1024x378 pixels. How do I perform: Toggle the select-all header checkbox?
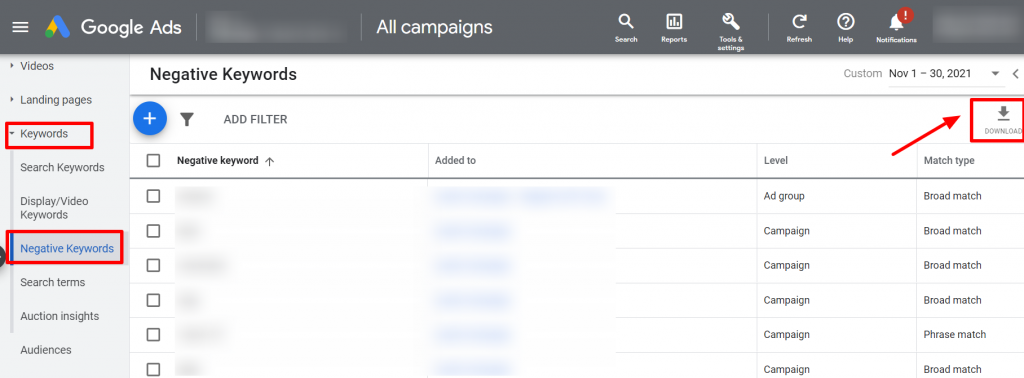[x=153, y=161]
